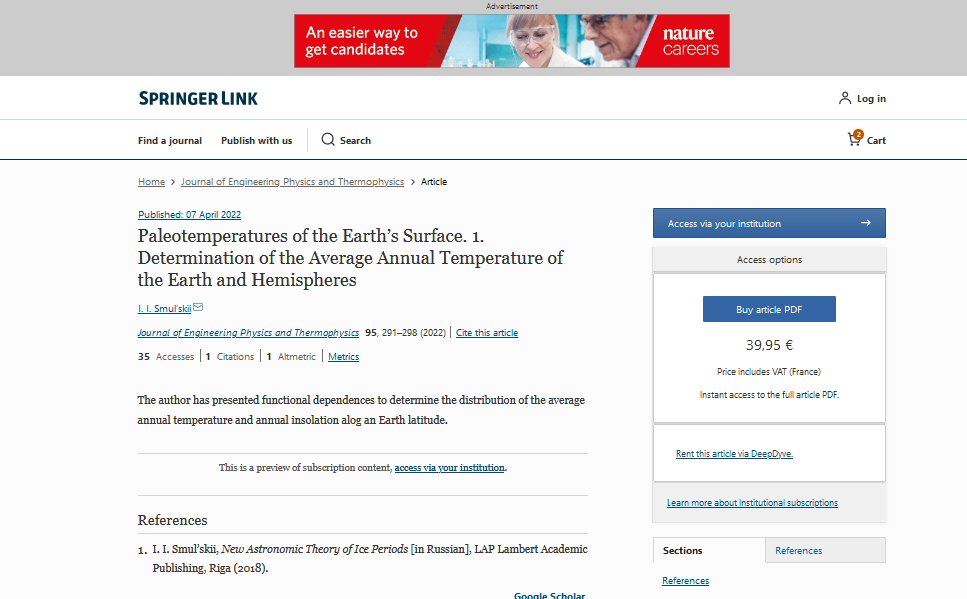Open the Home breadcrumb link
The height and width of the screenshot is (599, 967).
coord(151,182)
